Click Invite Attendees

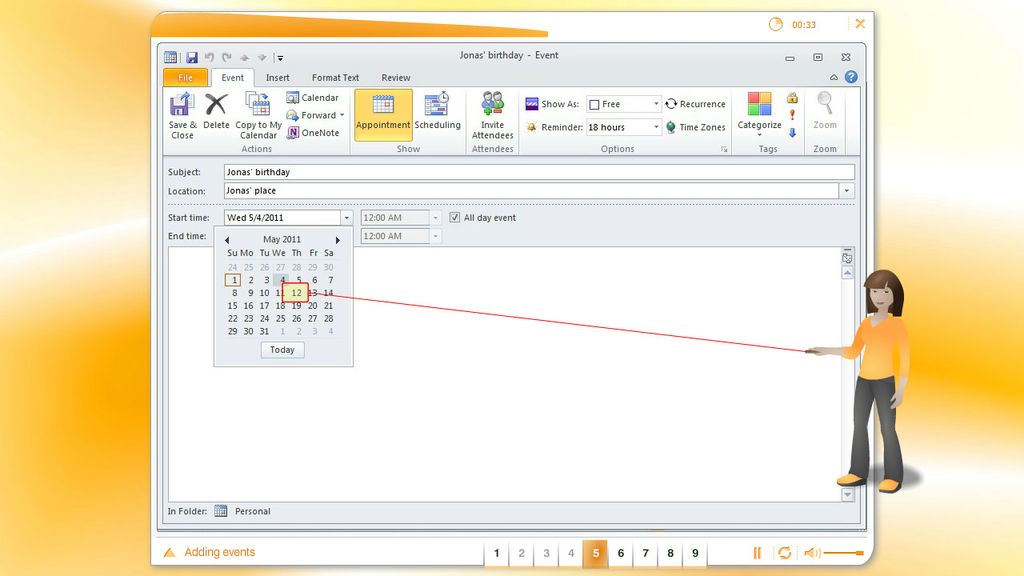[x=492, y=116]
